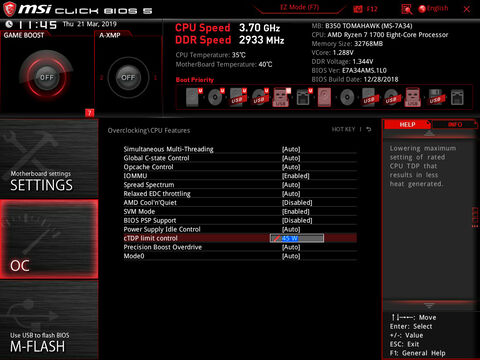Click the cTDP limit control input field
This screenshot has width=480, height=360.
(297, 238)
